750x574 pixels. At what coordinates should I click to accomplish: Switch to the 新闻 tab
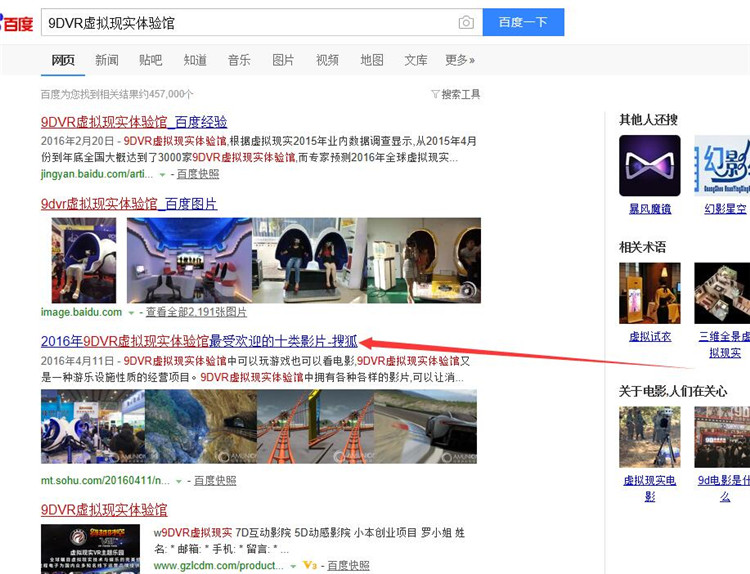click(x=107, y=60)
